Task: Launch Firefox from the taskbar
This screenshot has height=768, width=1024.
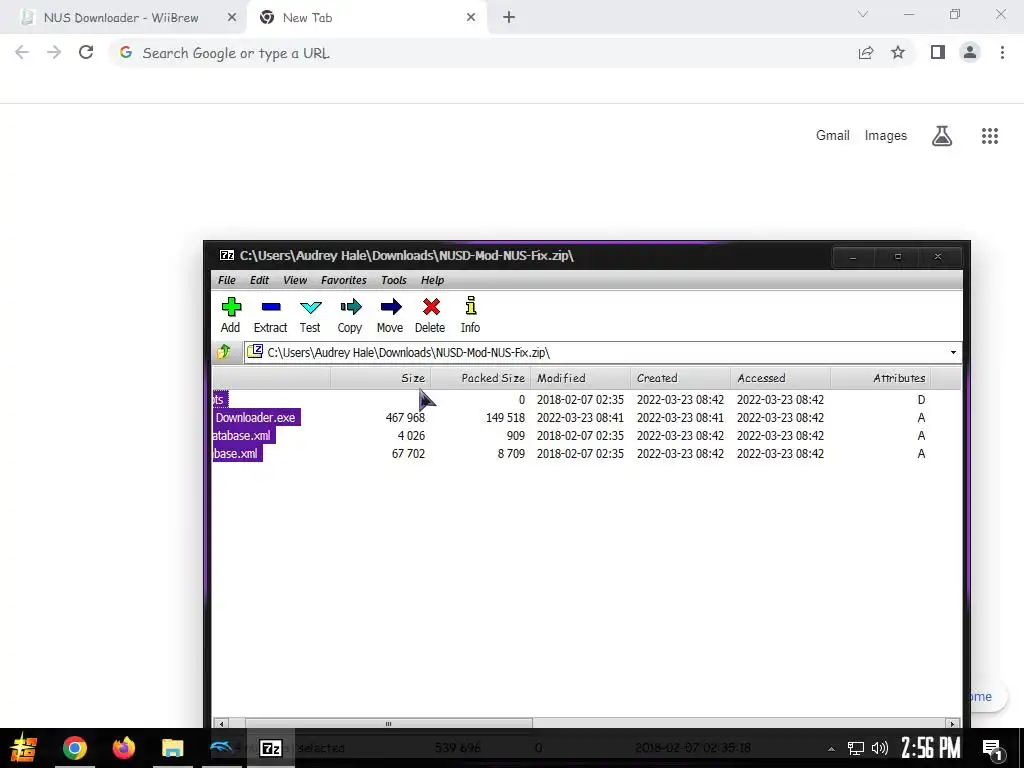Action: [x=123, y=748]
